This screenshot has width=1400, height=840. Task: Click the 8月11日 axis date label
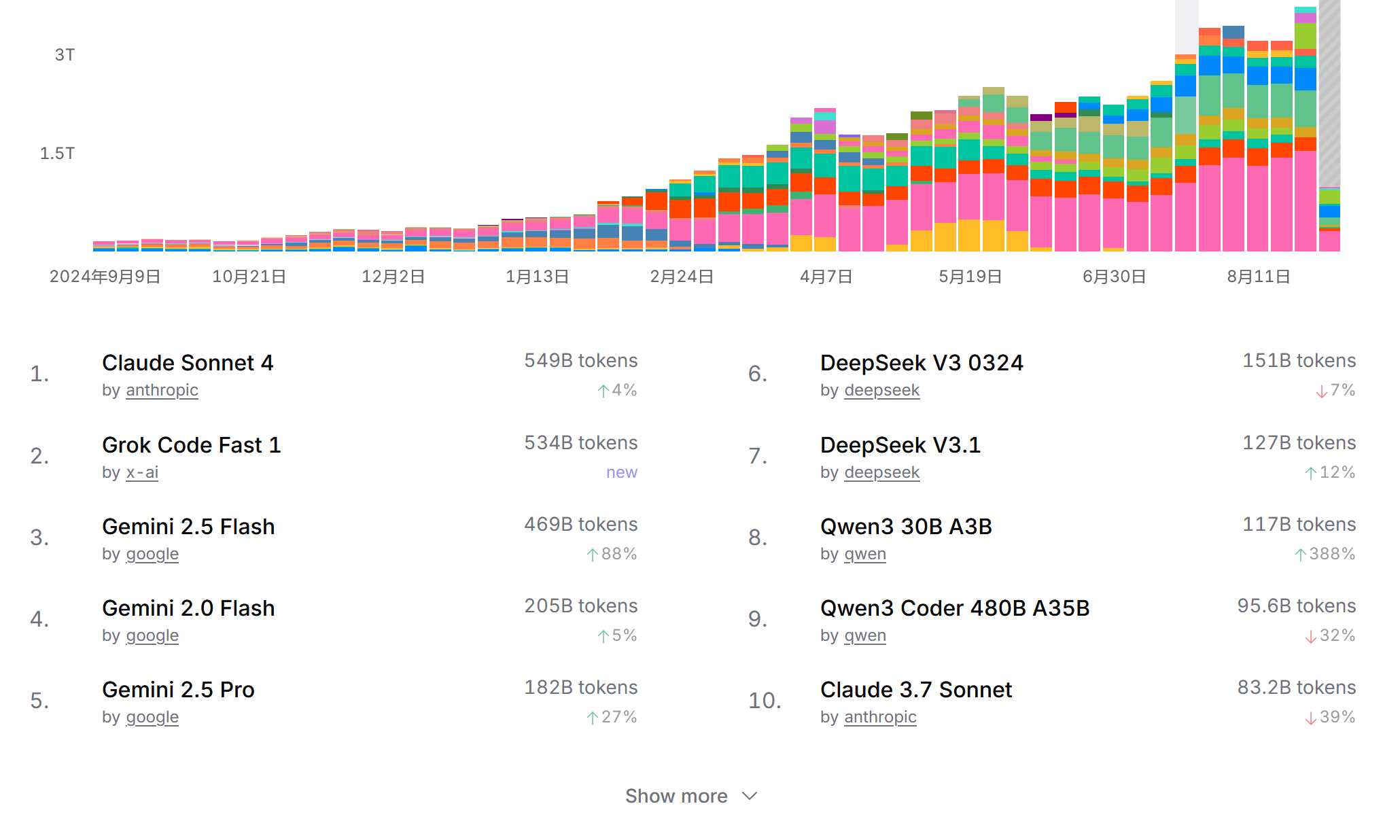tap(1259, 277)
